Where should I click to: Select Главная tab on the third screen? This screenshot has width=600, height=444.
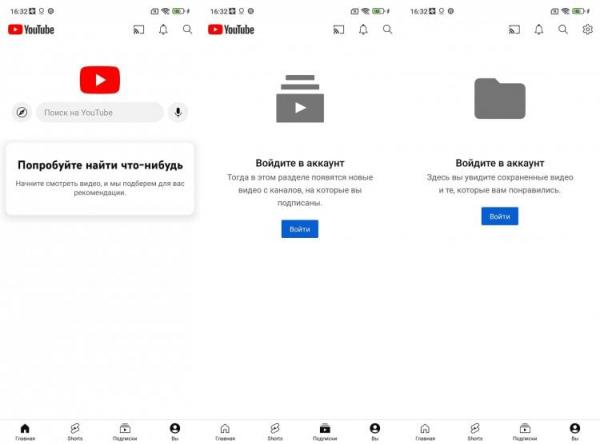425,432
